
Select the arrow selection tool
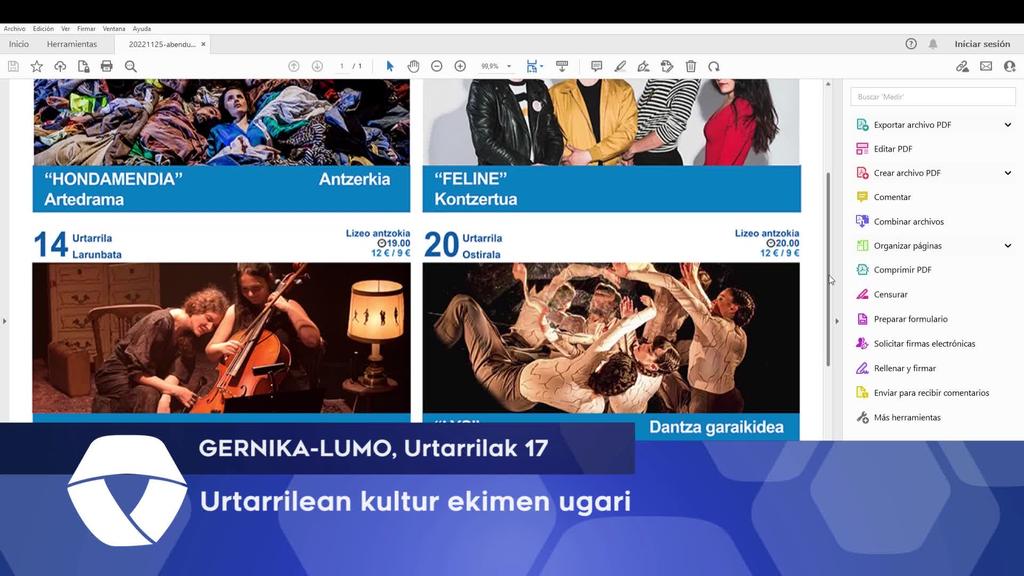(x=390, y=66)
